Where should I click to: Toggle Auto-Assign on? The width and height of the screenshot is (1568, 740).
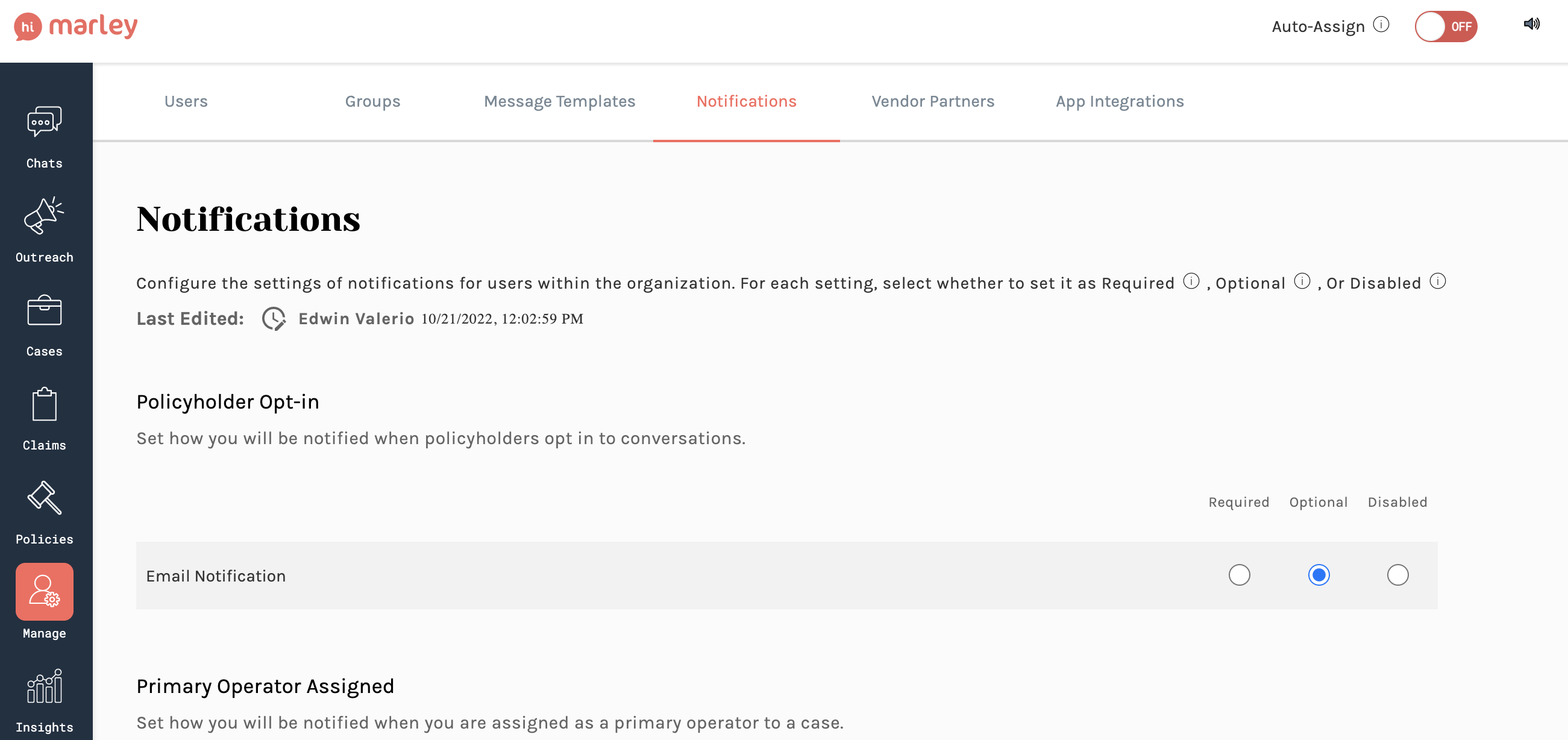tap(1447, 26)
